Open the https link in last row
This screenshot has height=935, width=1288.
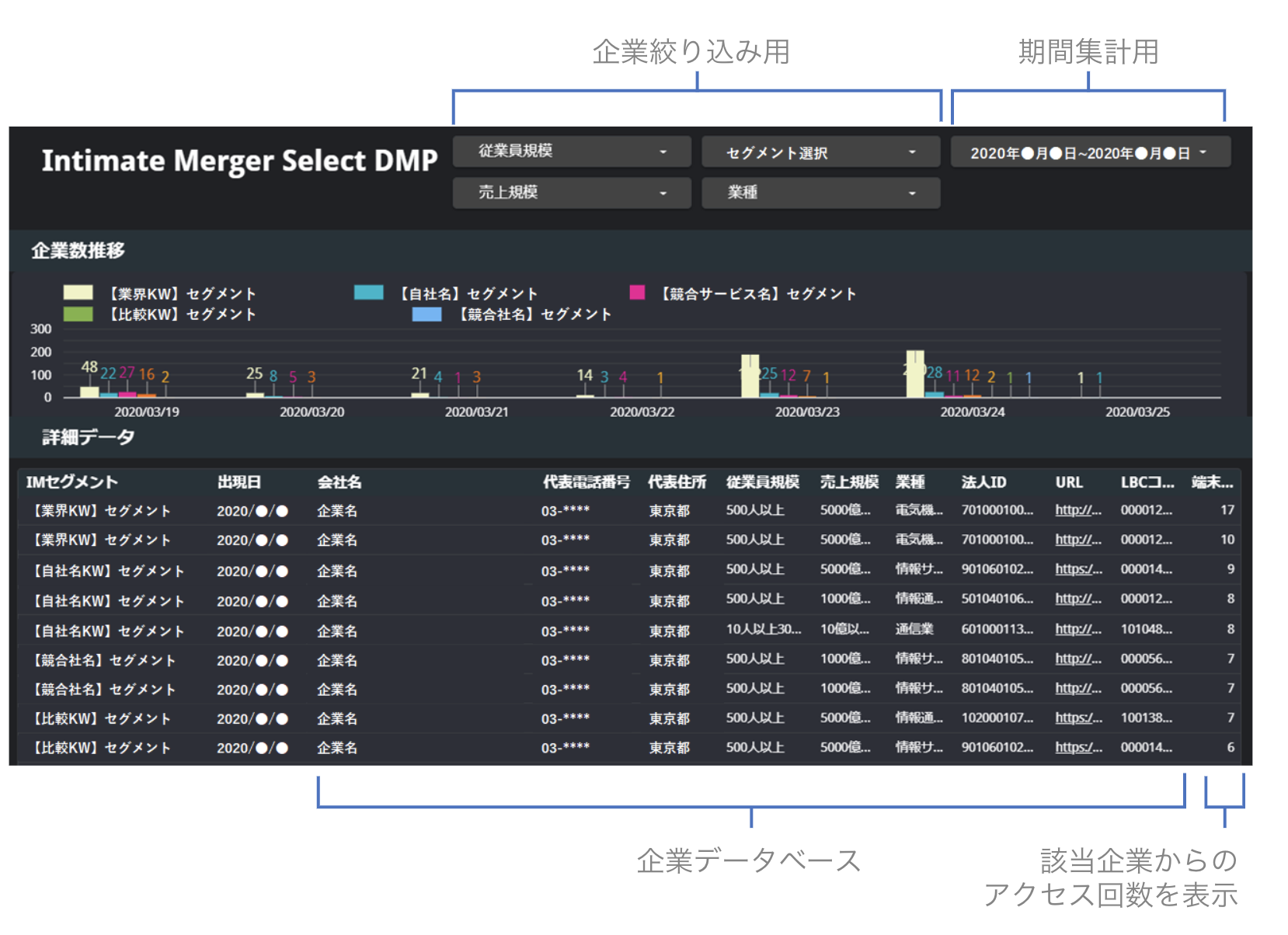click(x=1077, y=747)
